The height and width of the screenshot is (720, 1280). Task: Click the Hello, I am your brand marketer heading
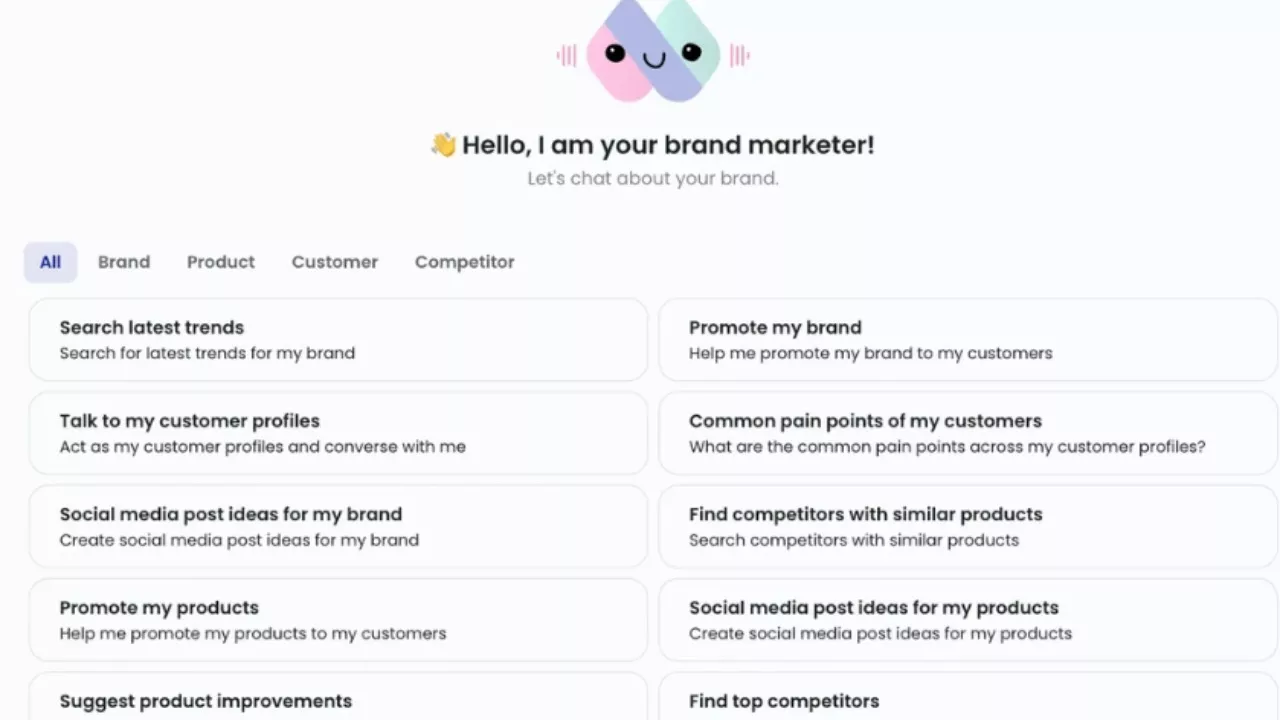(x=667, y=145)
